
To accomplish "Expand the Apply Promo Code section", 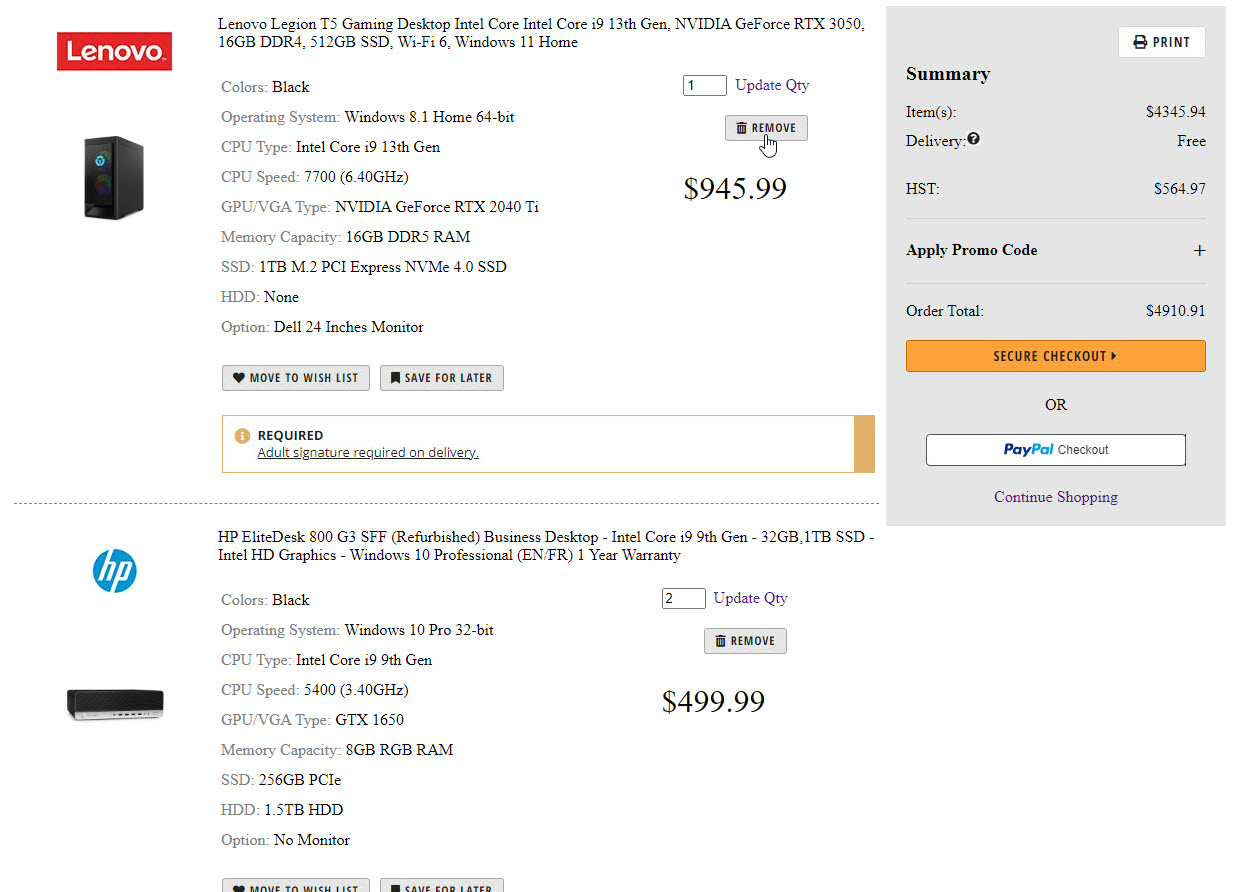I will 1199,251.
